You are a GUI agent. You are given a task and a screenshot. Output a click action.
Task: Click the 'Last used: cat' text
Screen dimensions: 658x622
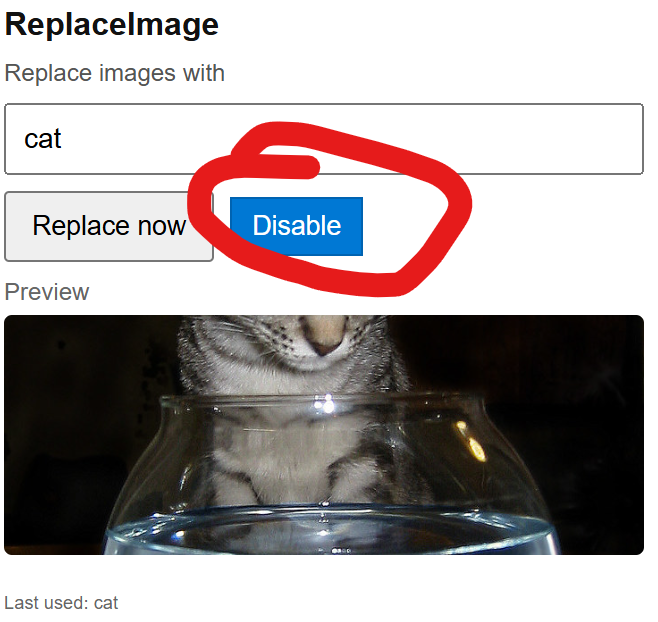(x=61, y=603)
